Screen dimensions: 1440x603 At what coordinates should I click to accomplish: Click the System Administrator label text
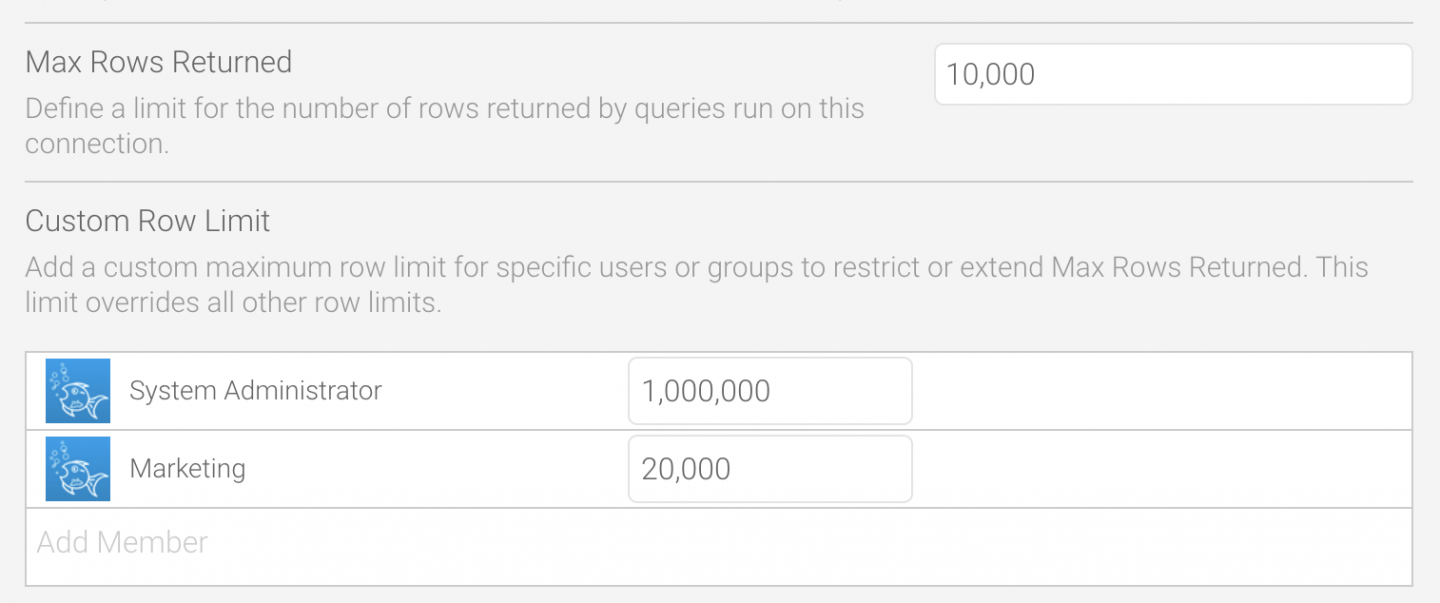tap(255, 390)
